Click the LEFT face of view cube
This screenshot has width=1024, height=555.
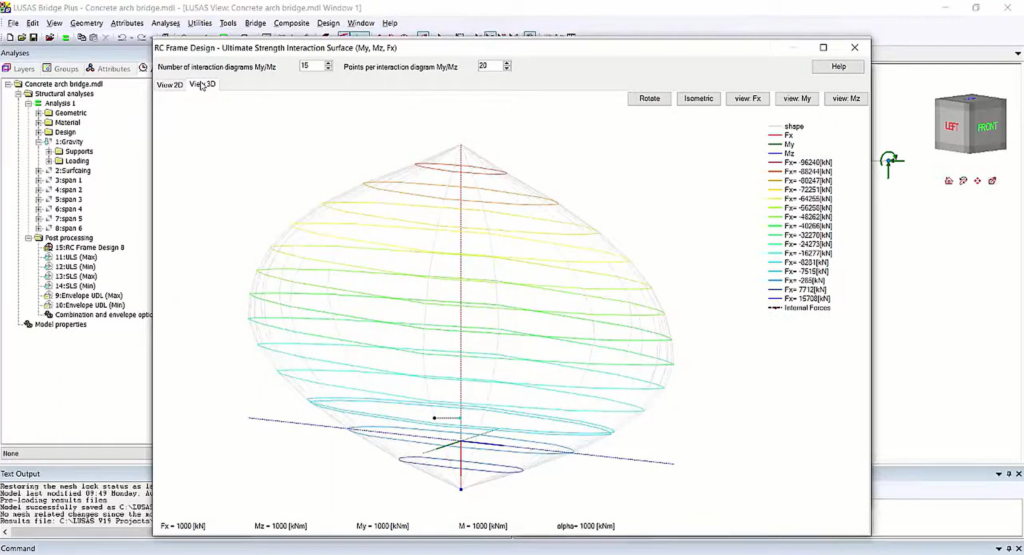[x=952, y=127]
